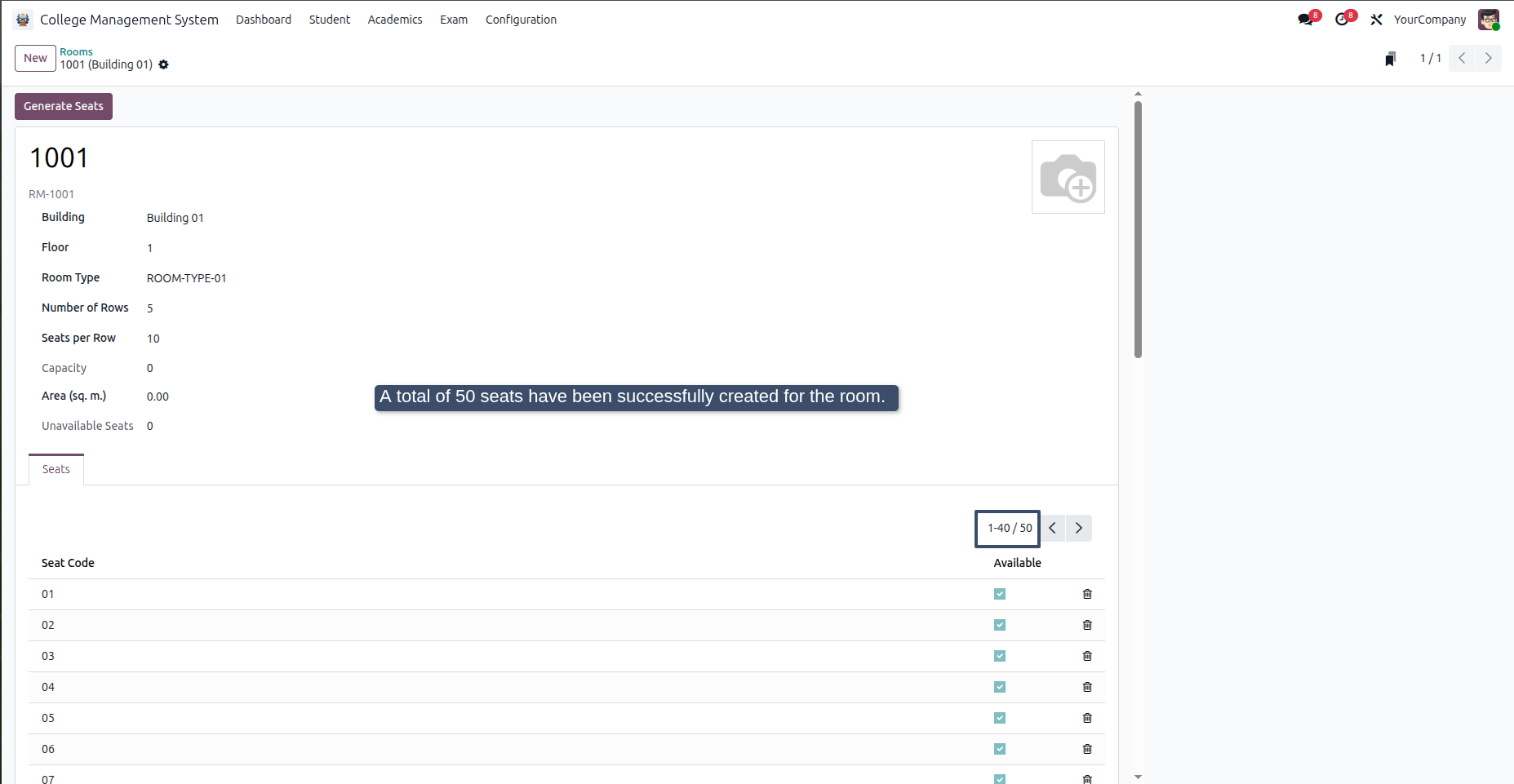Viewport: 1514px width, 784px height.
Task: Toggle Available checkbox for seat 06
Action: pos(1000,749)
